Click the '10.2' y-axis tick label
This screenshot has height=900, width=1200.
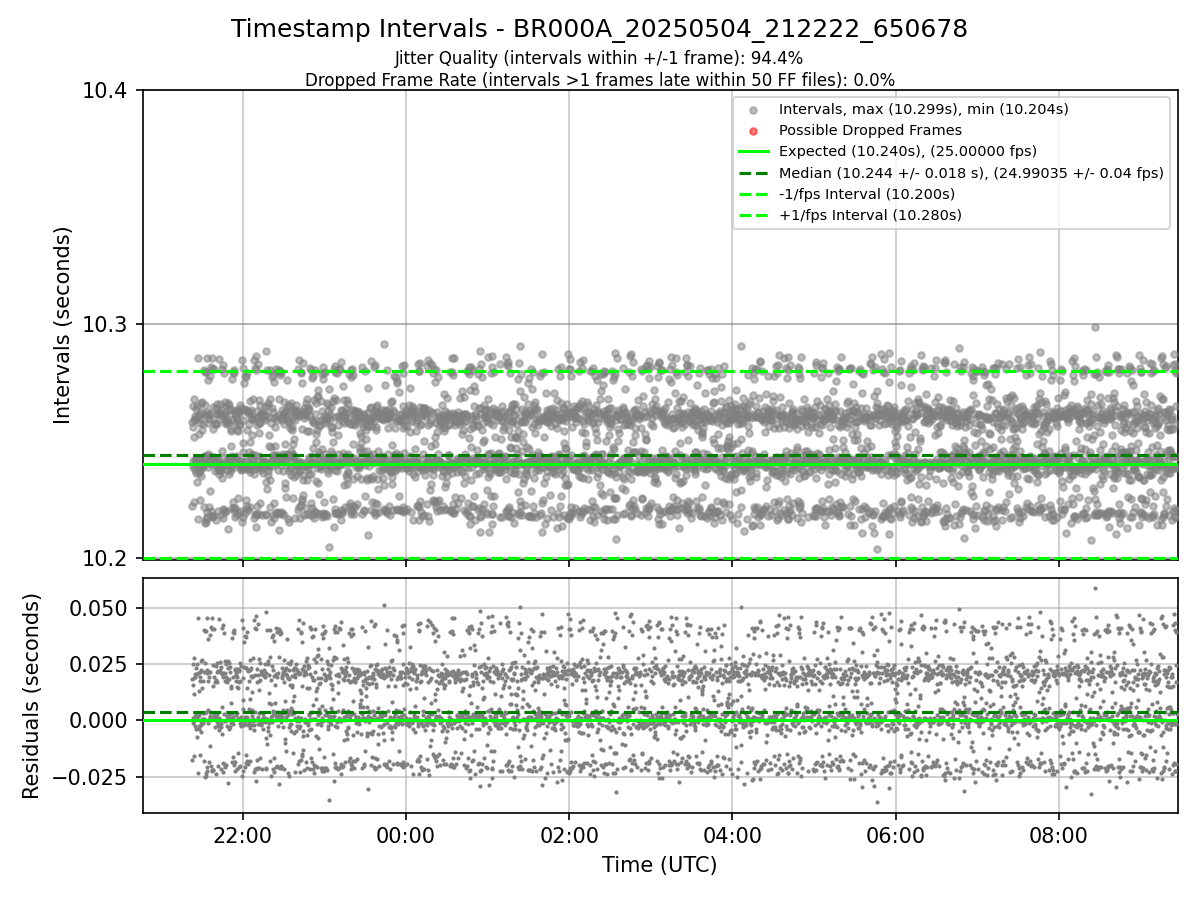click(107, 558)
